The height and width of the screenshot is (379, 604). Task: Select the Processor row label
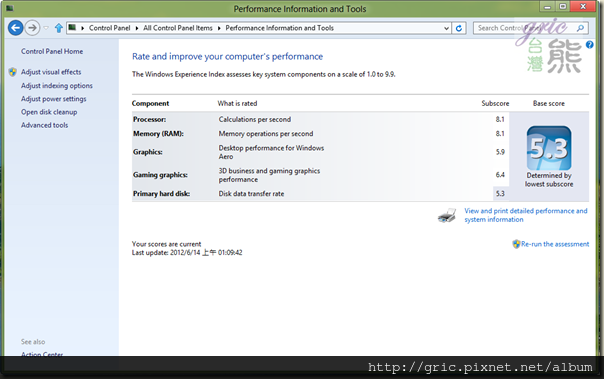[149, 119]
